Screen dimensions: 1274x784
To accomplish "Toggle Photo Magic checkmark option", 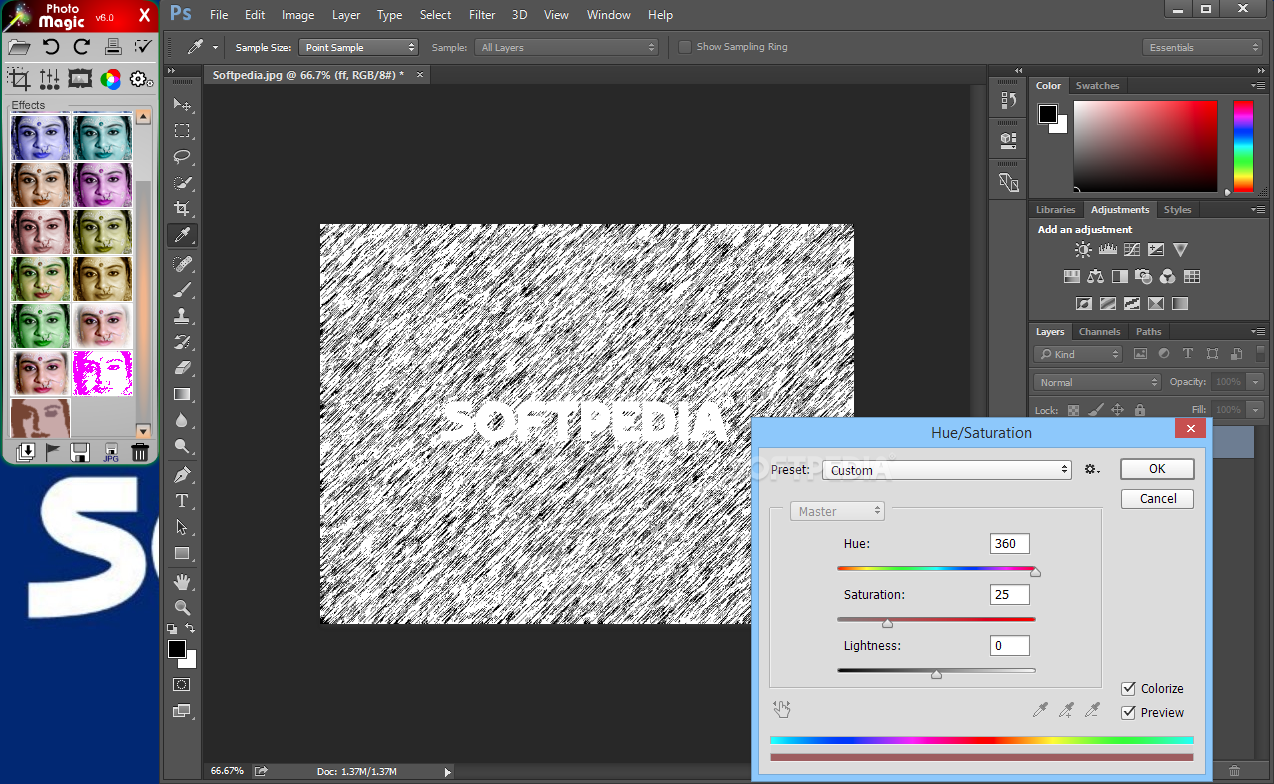I will coord(143,46).
